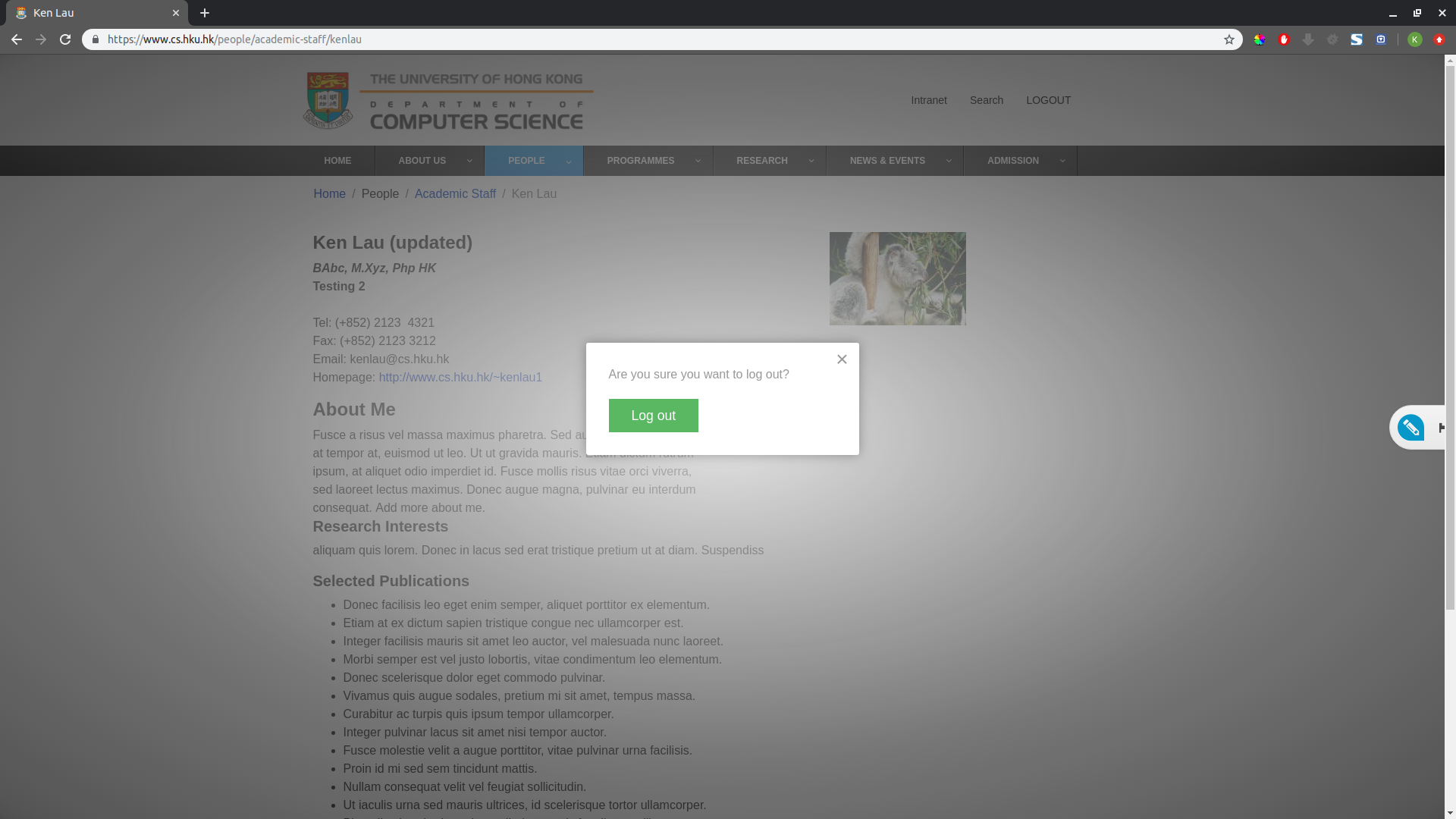This screenshot has width=1456, height=819.
Task: Open the blue S extension icon
Action: point(1357,39)
